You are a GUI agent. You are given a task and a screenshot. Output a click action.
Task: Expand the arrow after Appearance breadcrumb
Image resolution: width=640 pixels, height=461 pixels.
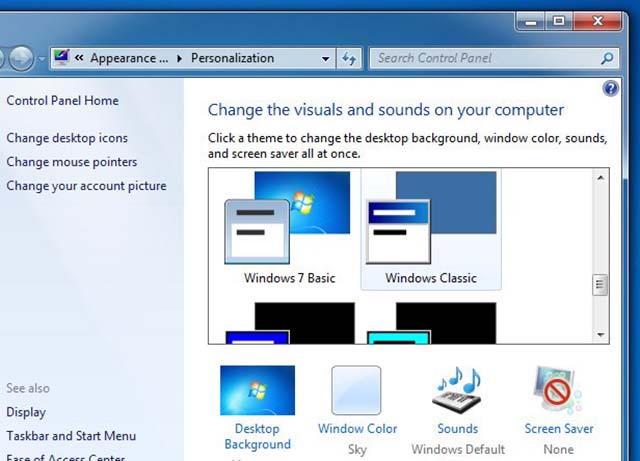pos(179,58)
